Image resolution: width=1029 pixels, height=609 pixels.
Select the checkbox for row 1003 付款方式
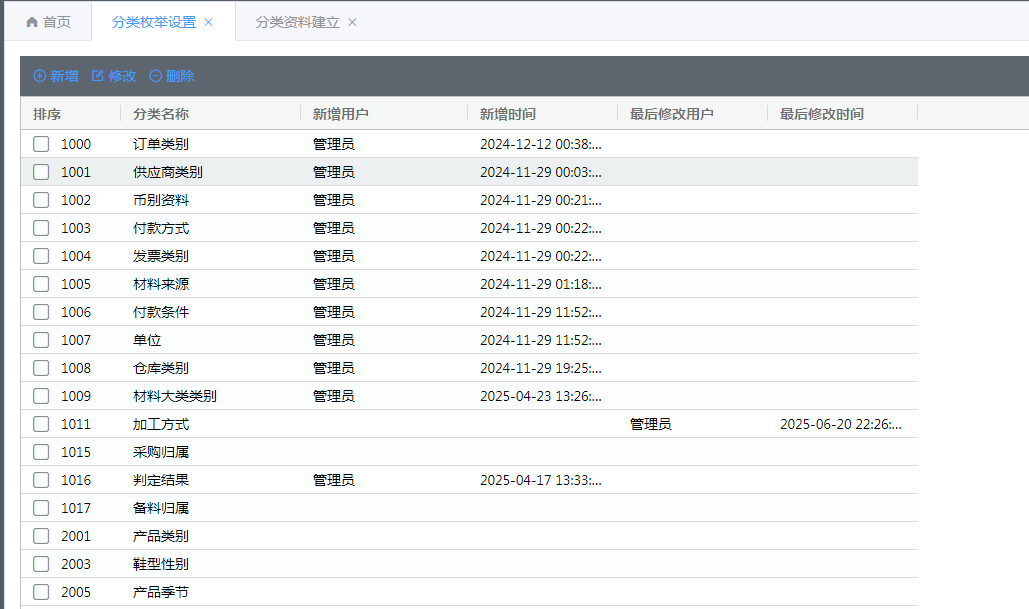coord(41,228)
